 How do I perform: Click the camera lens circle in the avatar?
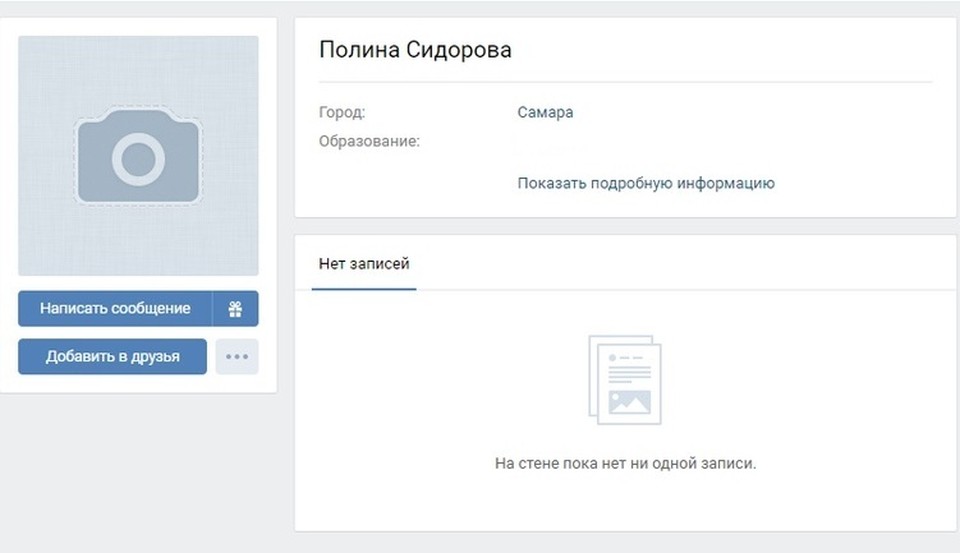pyautogui.click(x=138, y=158)
